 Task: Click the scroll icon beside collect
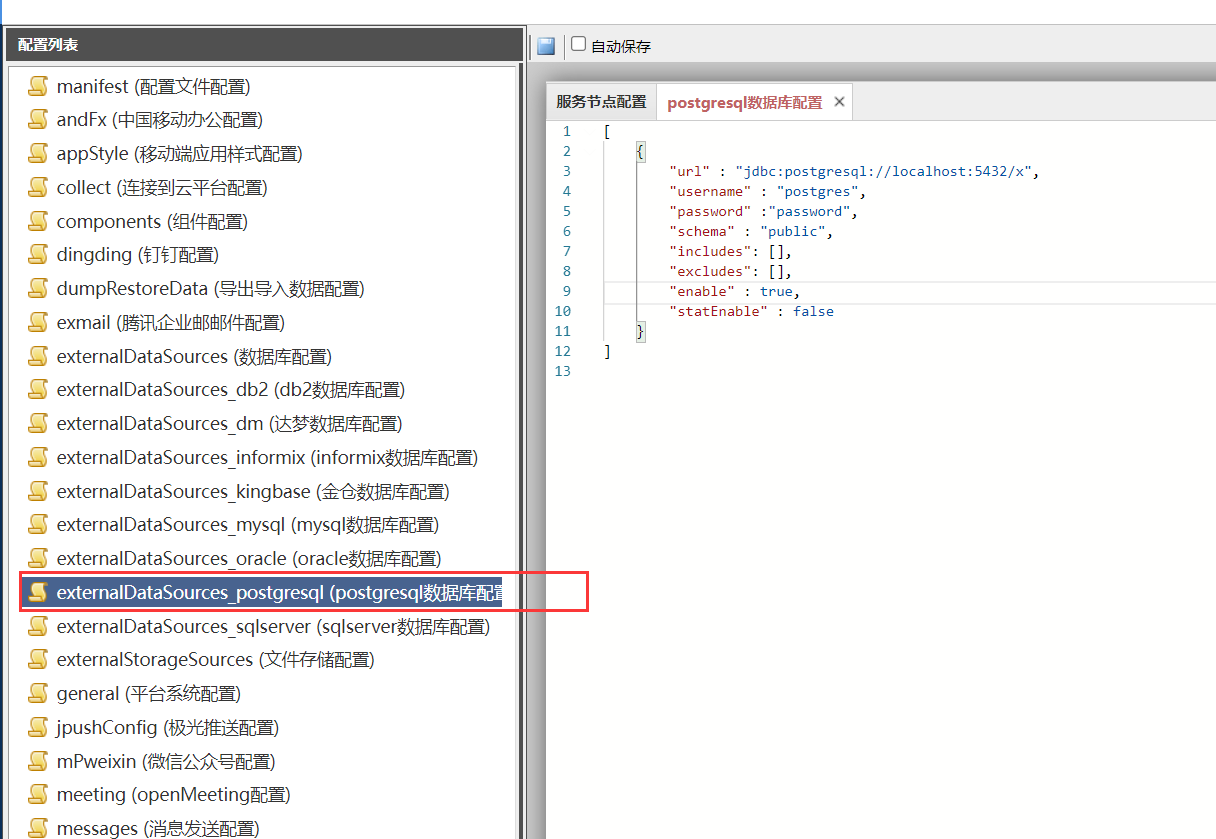pos(38,188)
